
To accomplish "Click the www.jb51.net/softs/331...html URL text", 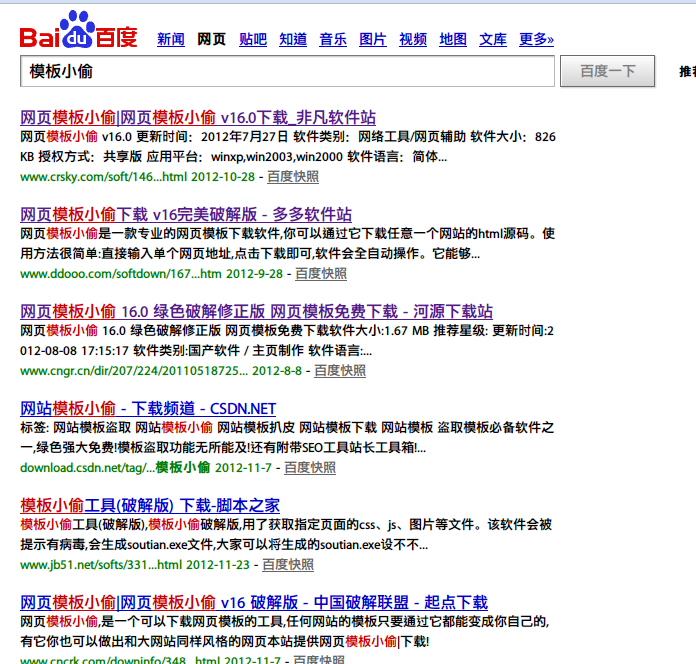I will tap(101, 565).
